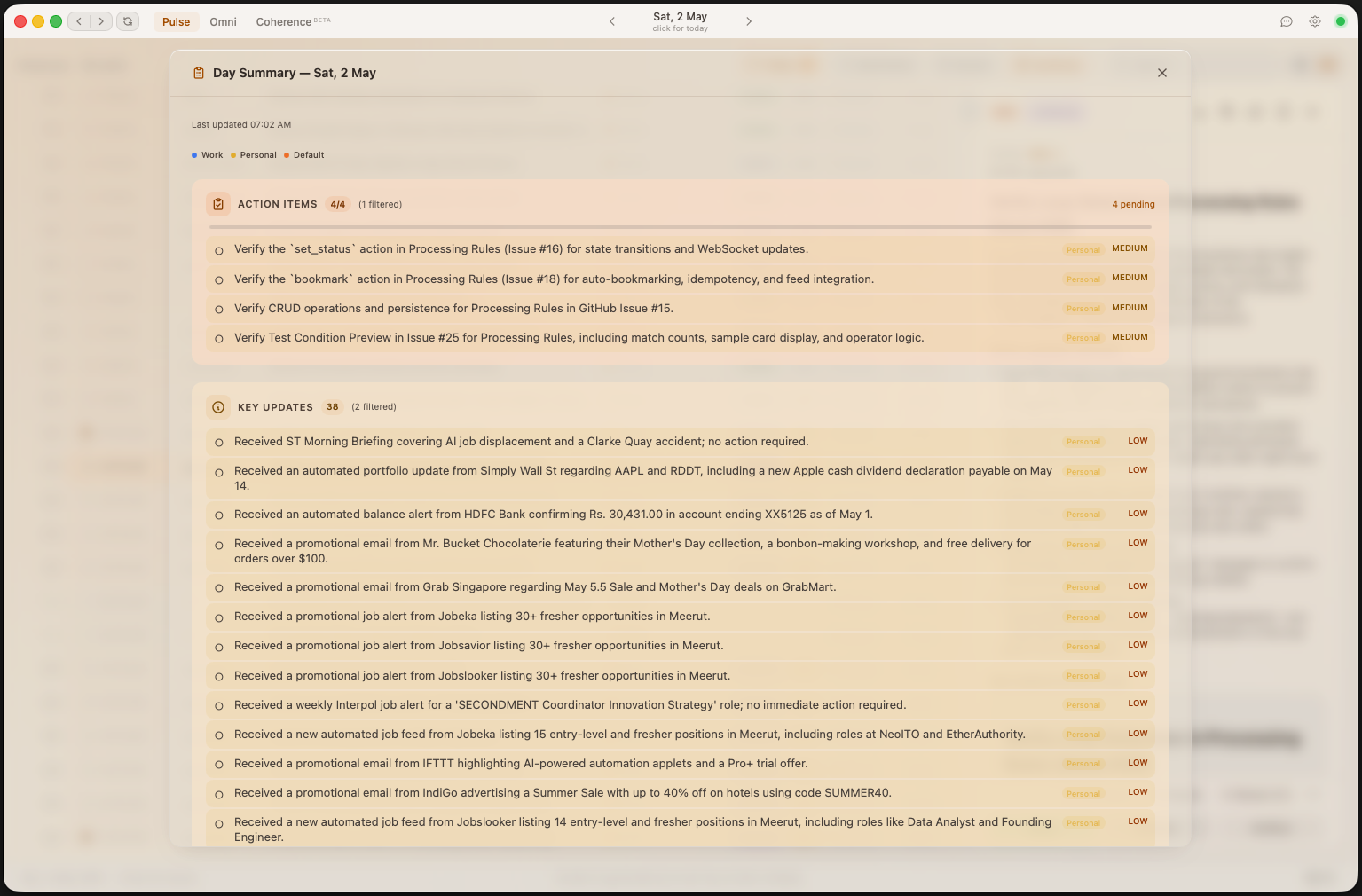
Task: Click the Action Items clipboard icon
Action: pos(218,204)
